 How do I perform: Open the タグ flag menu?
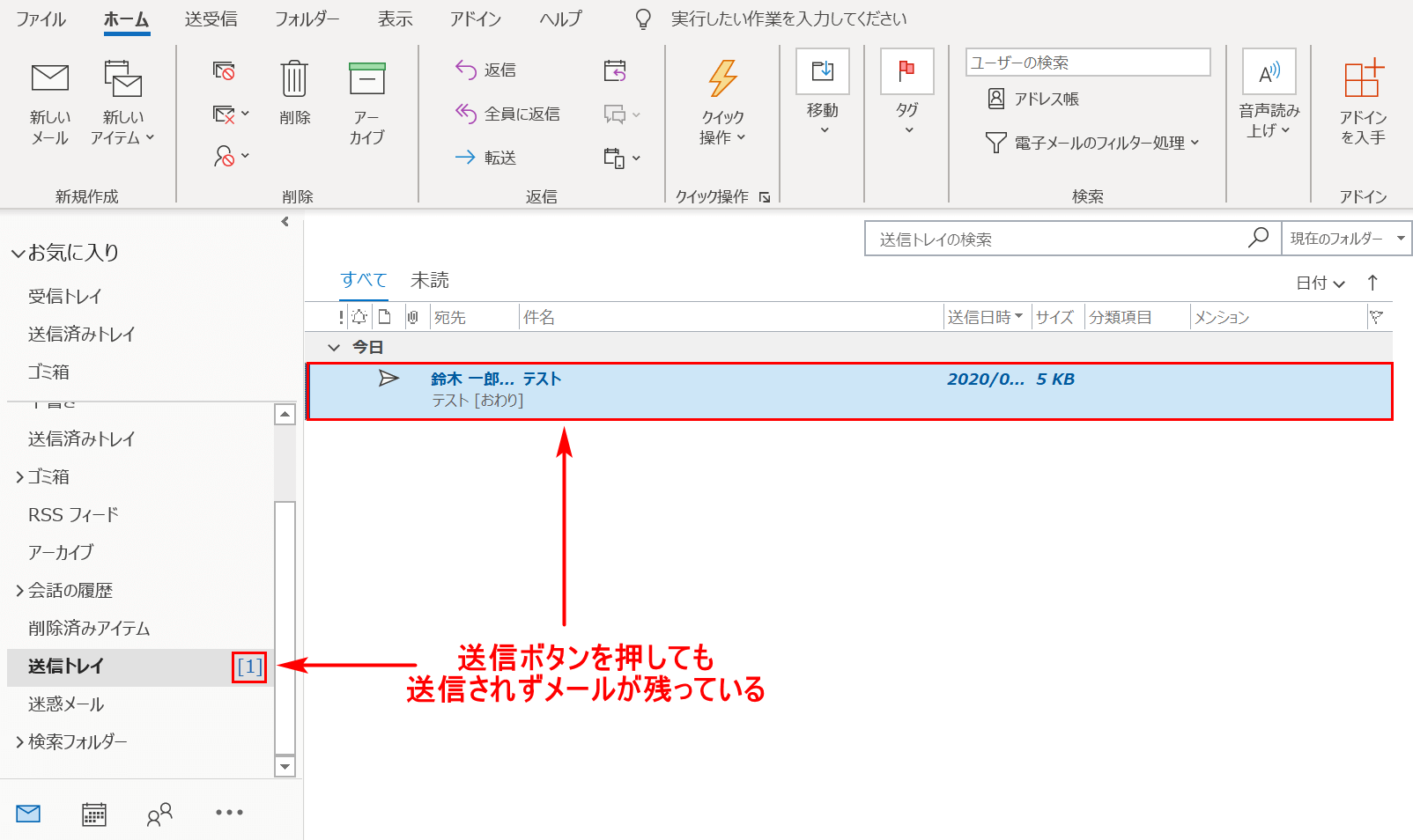coord(907,93)
